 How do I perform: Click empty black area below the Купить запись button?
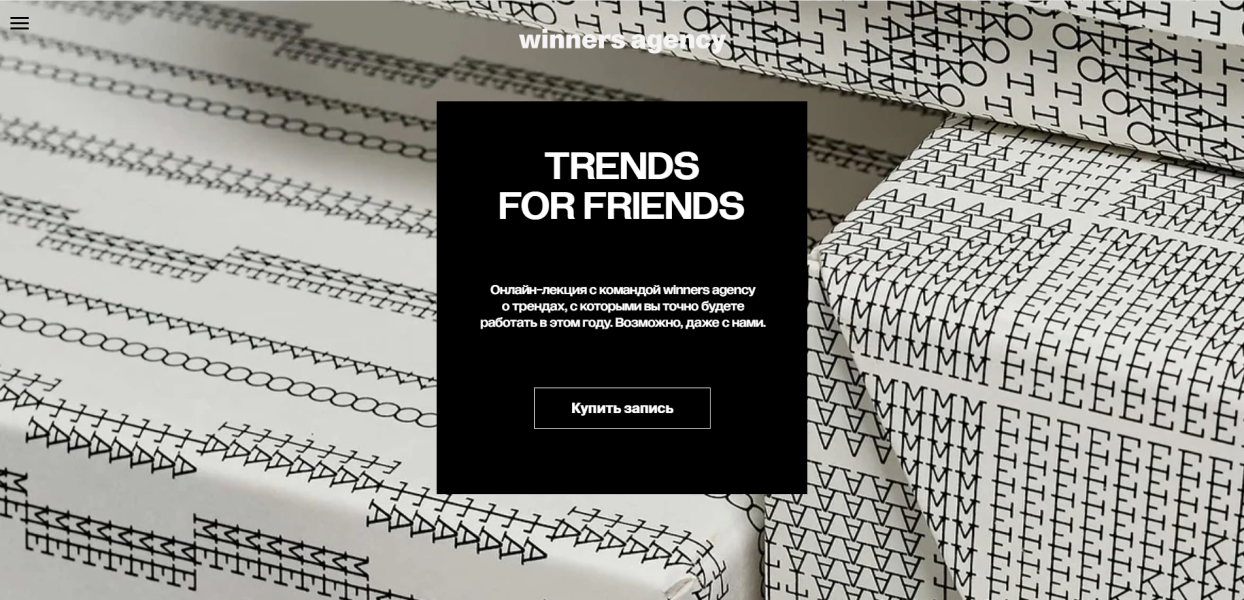pyautogui.click(x=622, y=462)
